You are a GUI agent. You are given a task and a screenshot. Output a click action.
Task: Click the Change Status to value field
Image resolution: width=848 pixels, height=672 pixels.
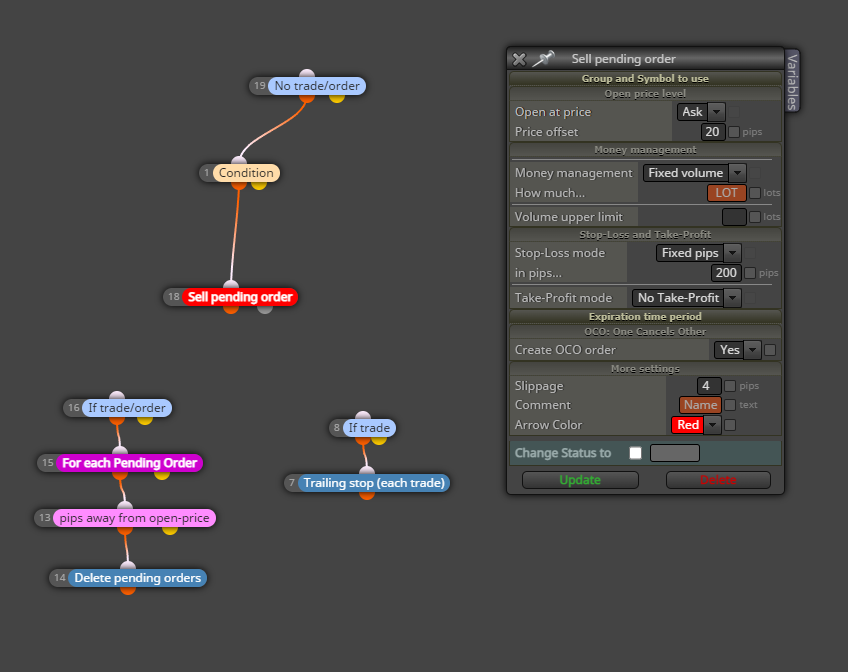pyautogui.click(x=675, y=453)
